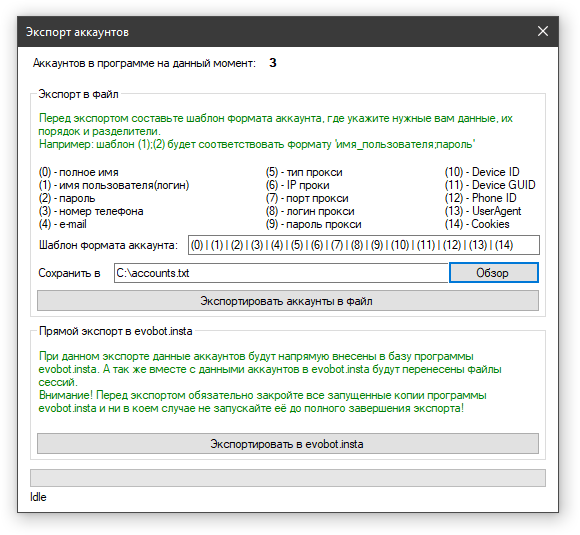Click the account count number 3
580x535 pixels.
coord(273,63)
